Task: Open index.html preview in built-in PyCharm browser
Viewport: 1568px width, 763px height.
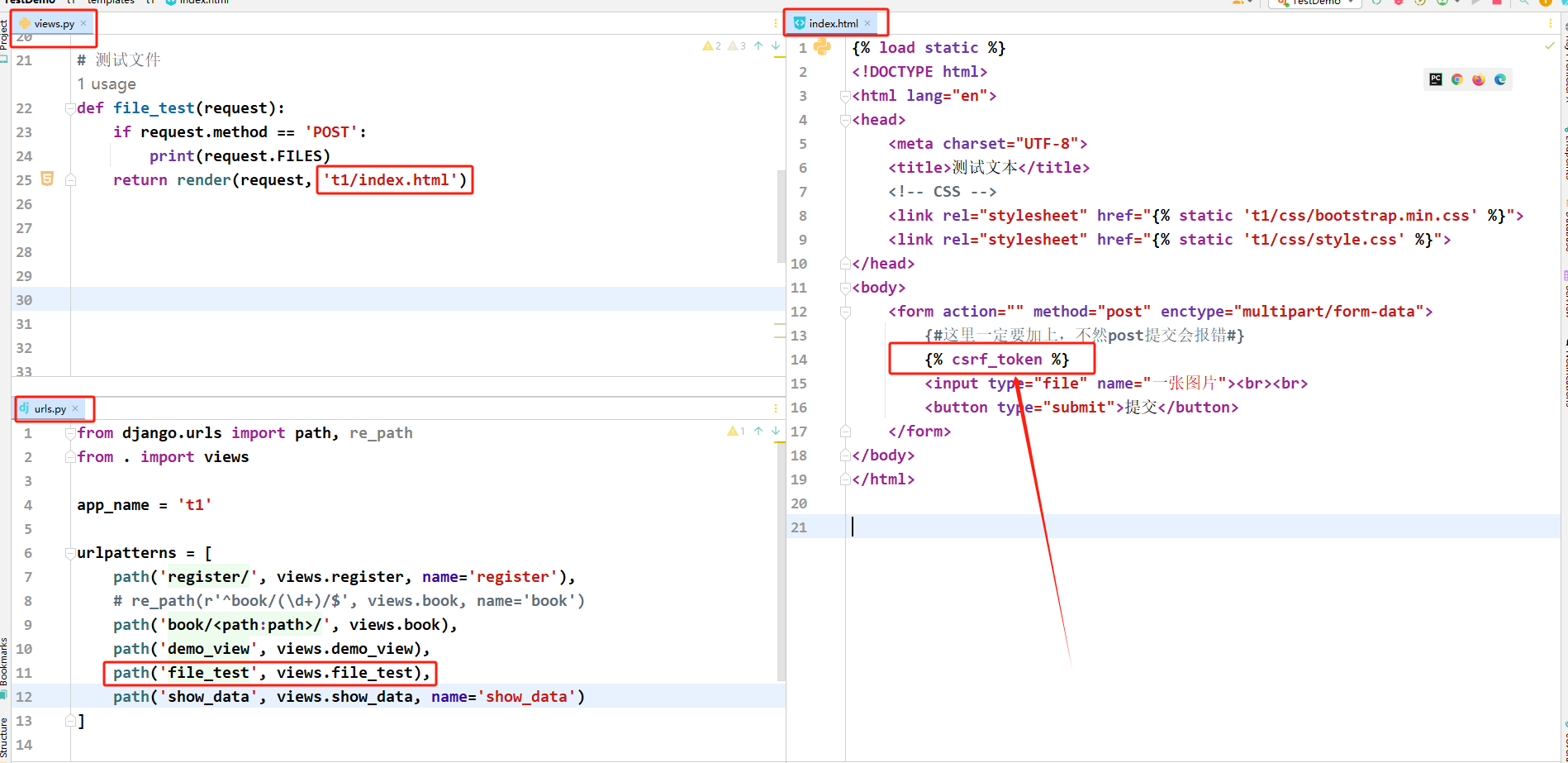Action: point(1436,79)
